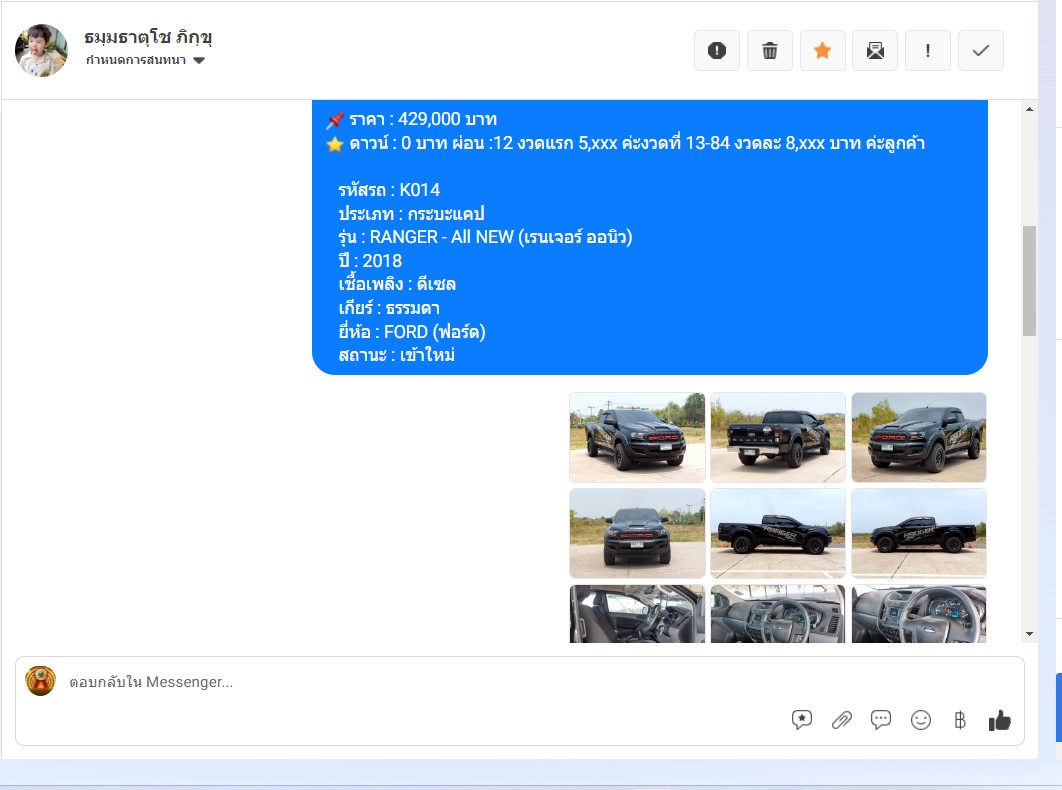Flag conversation with exclamation mark icon
The height and width of the screenshot is (790, 1062).
pos(928,50)
